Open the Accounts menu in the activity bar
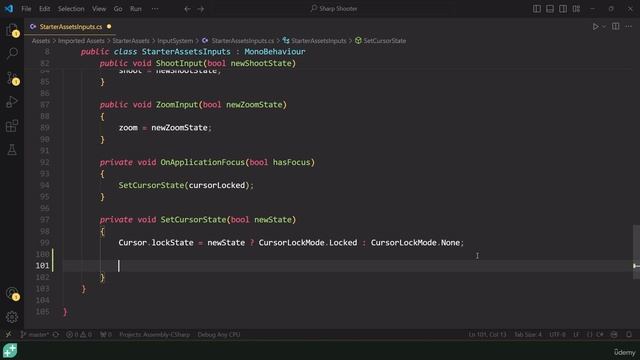Image resolution: width=640 pixels, height=360 pixels. (x=12, y=293)
